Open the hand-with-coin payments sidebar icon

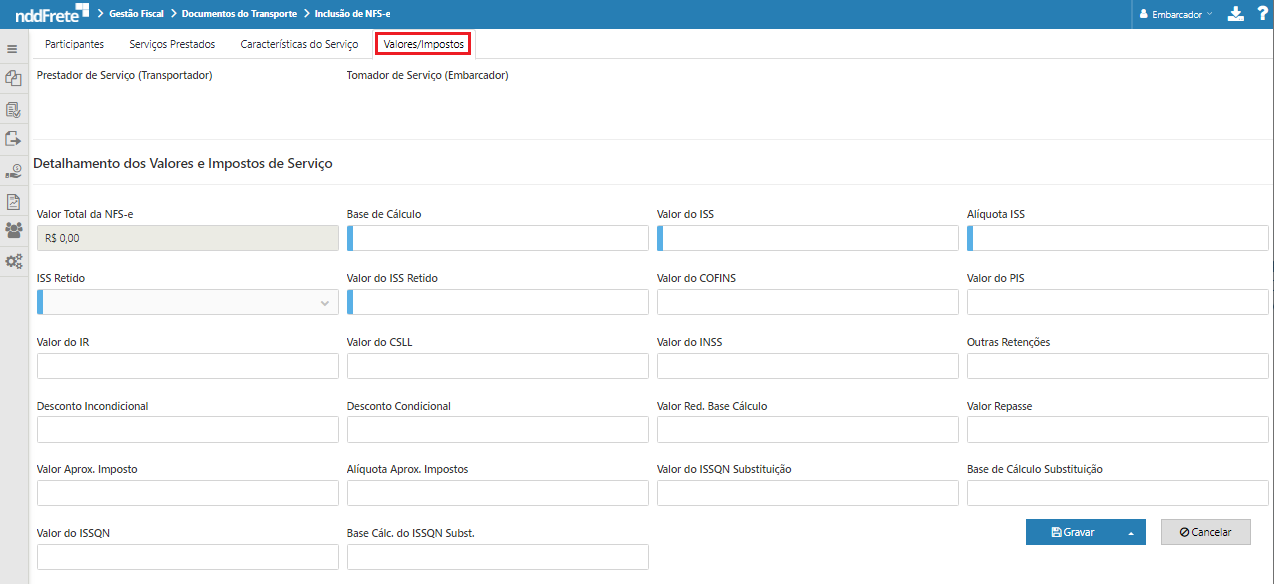point(13,171)
